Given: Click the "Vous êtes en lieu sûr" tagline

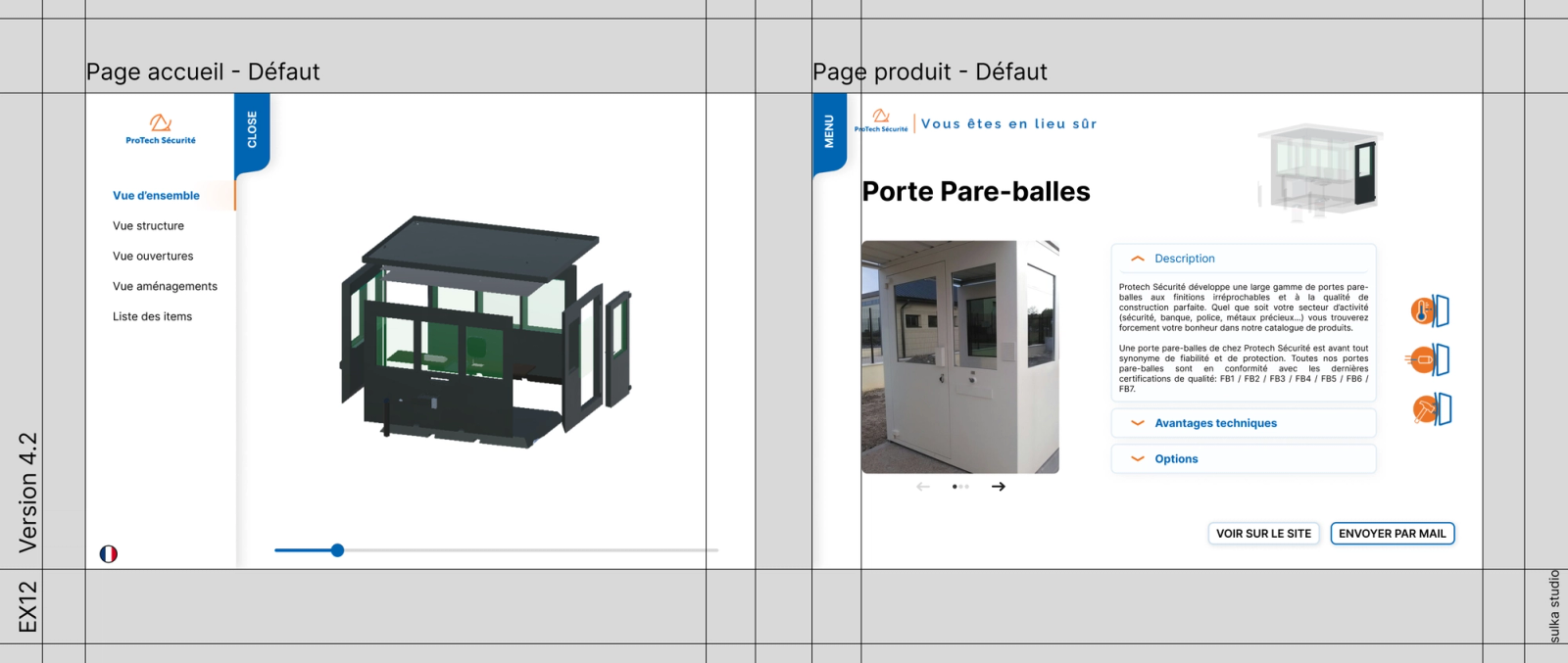Looking at the screenshot, I should 1008,124.
